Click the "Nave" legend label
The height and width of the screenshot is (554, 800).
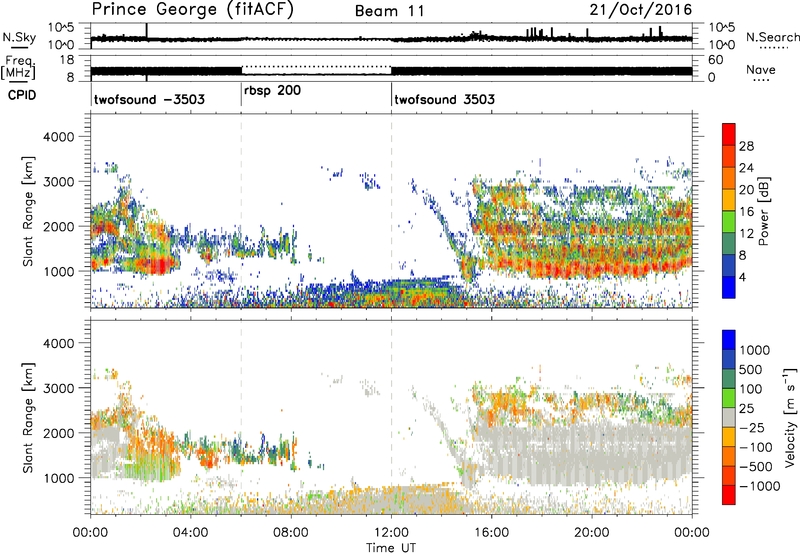761,69
